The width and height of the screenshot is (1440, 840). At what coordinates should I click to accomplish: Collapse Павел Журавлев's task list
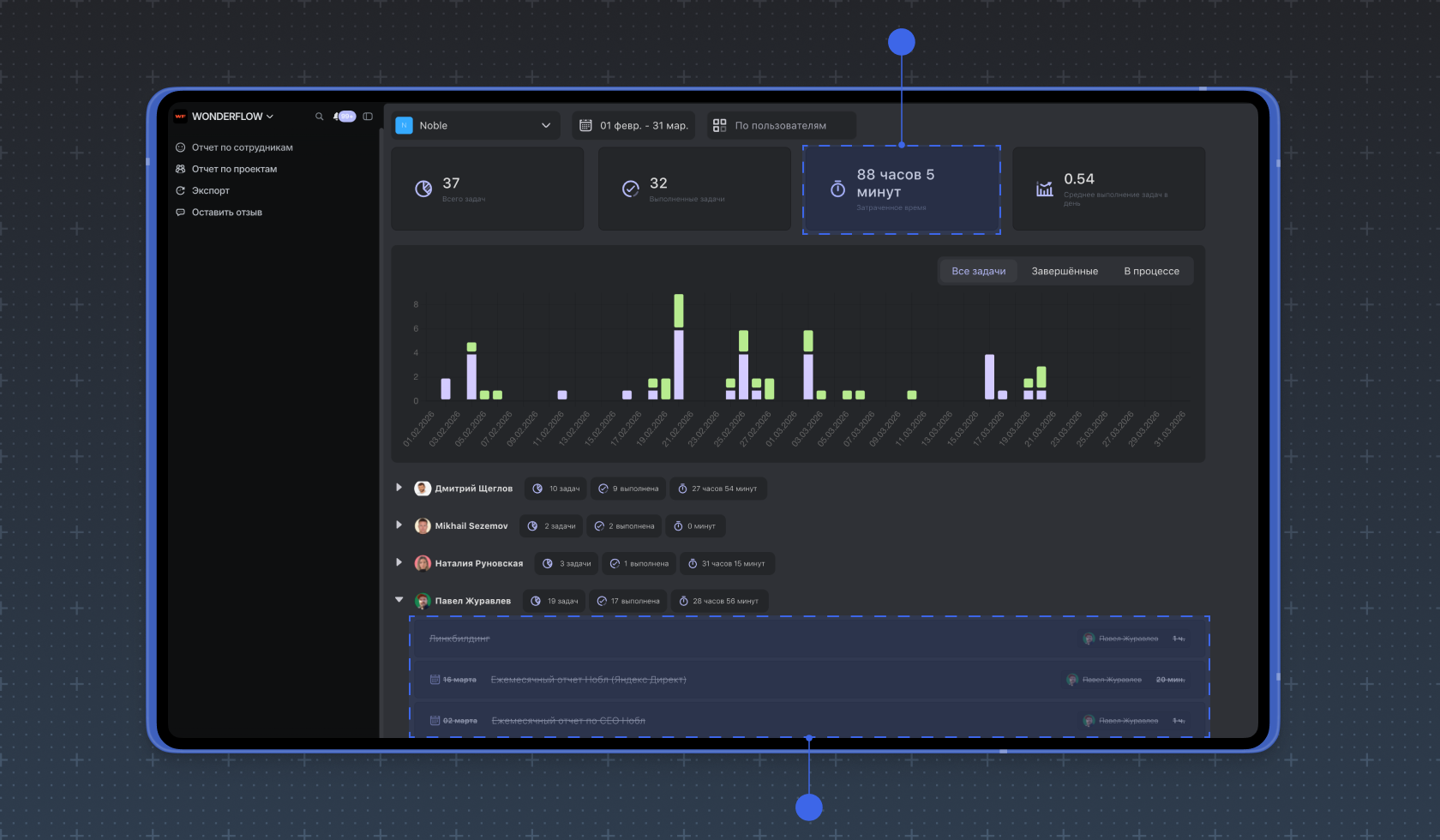pos(399,600)
